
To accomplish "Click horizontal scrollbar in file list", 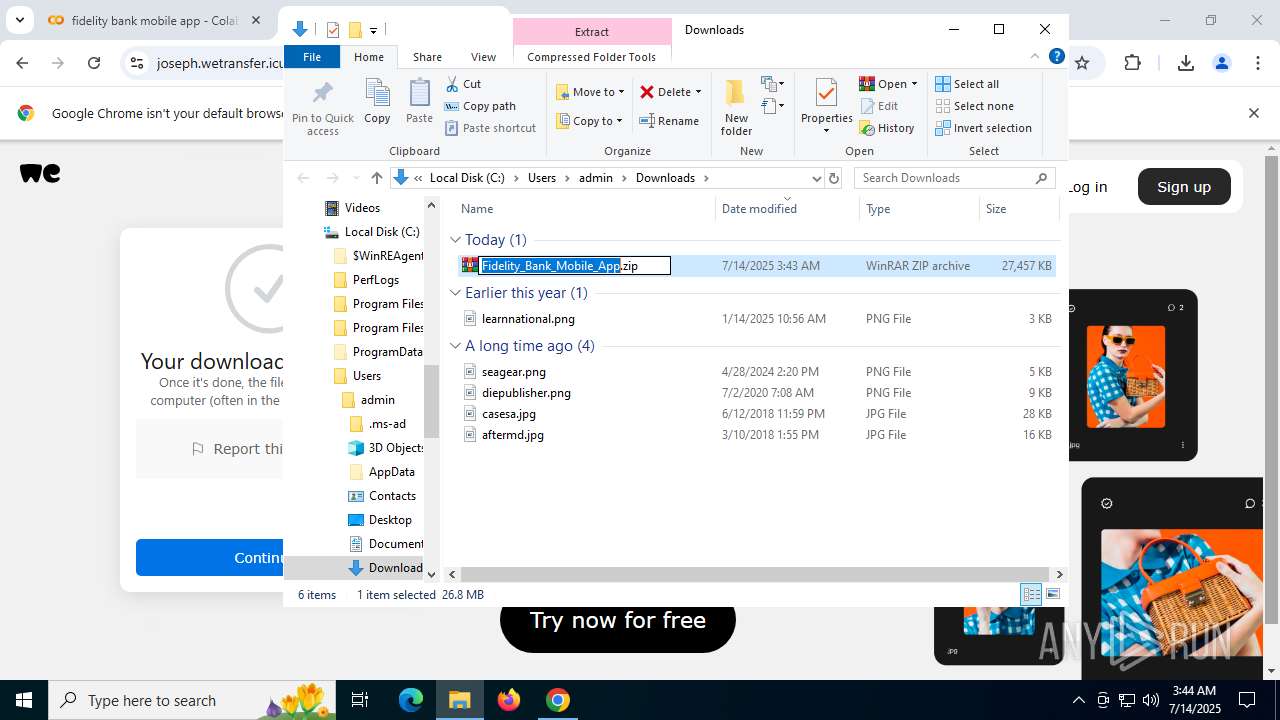I will pyautogui.click(x=756, y=574).
